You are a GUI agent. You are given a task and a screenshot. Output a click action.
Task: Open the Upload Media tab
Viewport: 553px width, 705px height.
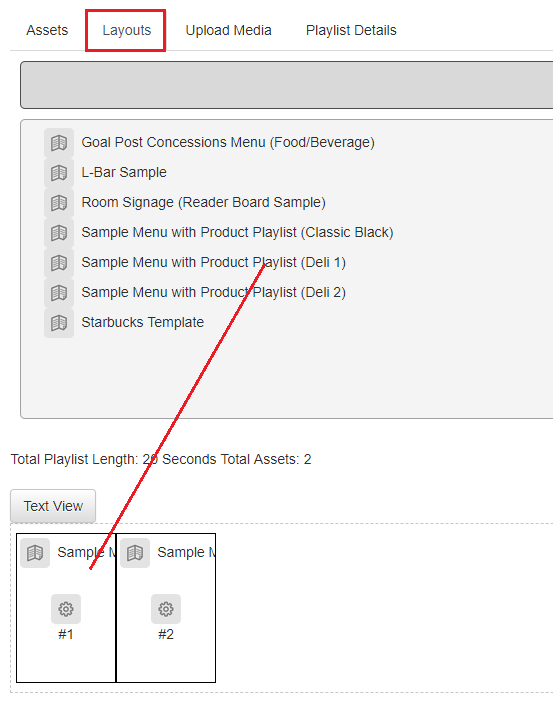(x=228, y=30)
